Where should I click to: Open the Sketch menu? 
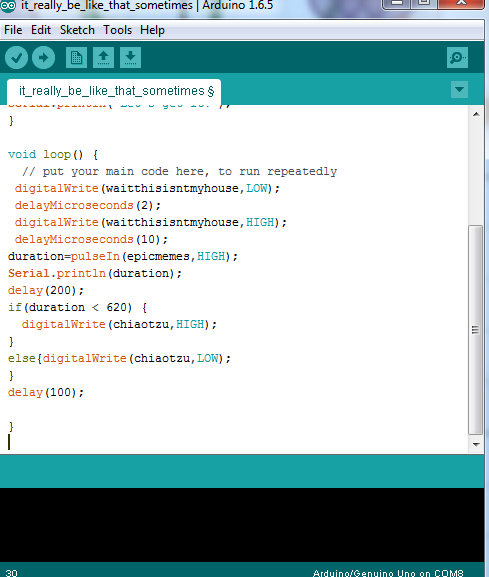pos(77,30)
